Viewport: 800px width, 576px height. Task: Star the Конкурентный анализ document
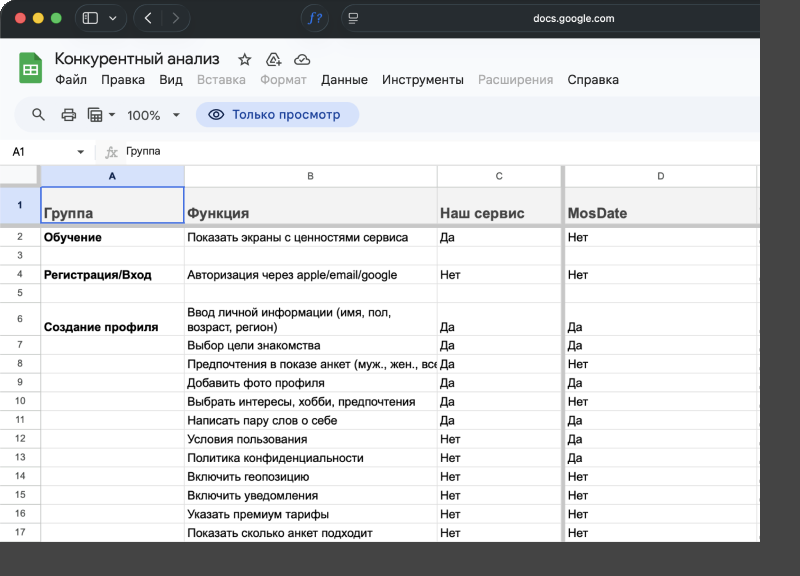tap(245, 60)
